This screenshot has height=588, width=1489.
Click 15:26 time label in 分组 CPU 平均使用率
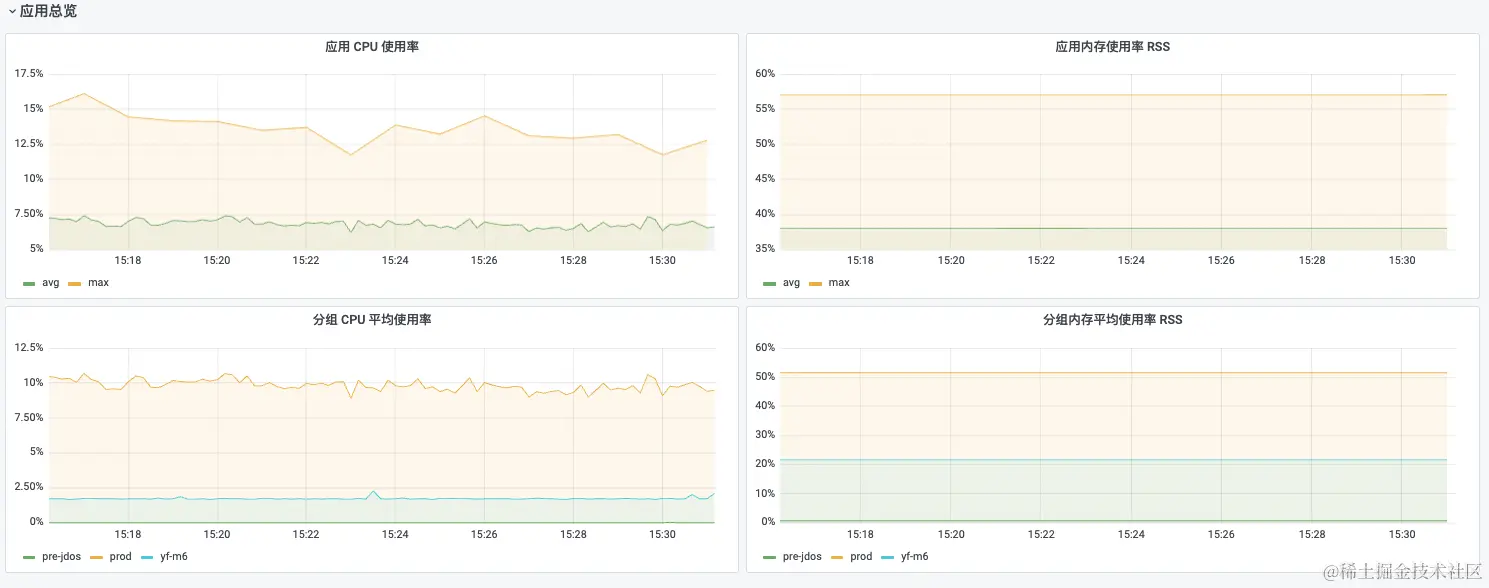(x=484, y=534)
